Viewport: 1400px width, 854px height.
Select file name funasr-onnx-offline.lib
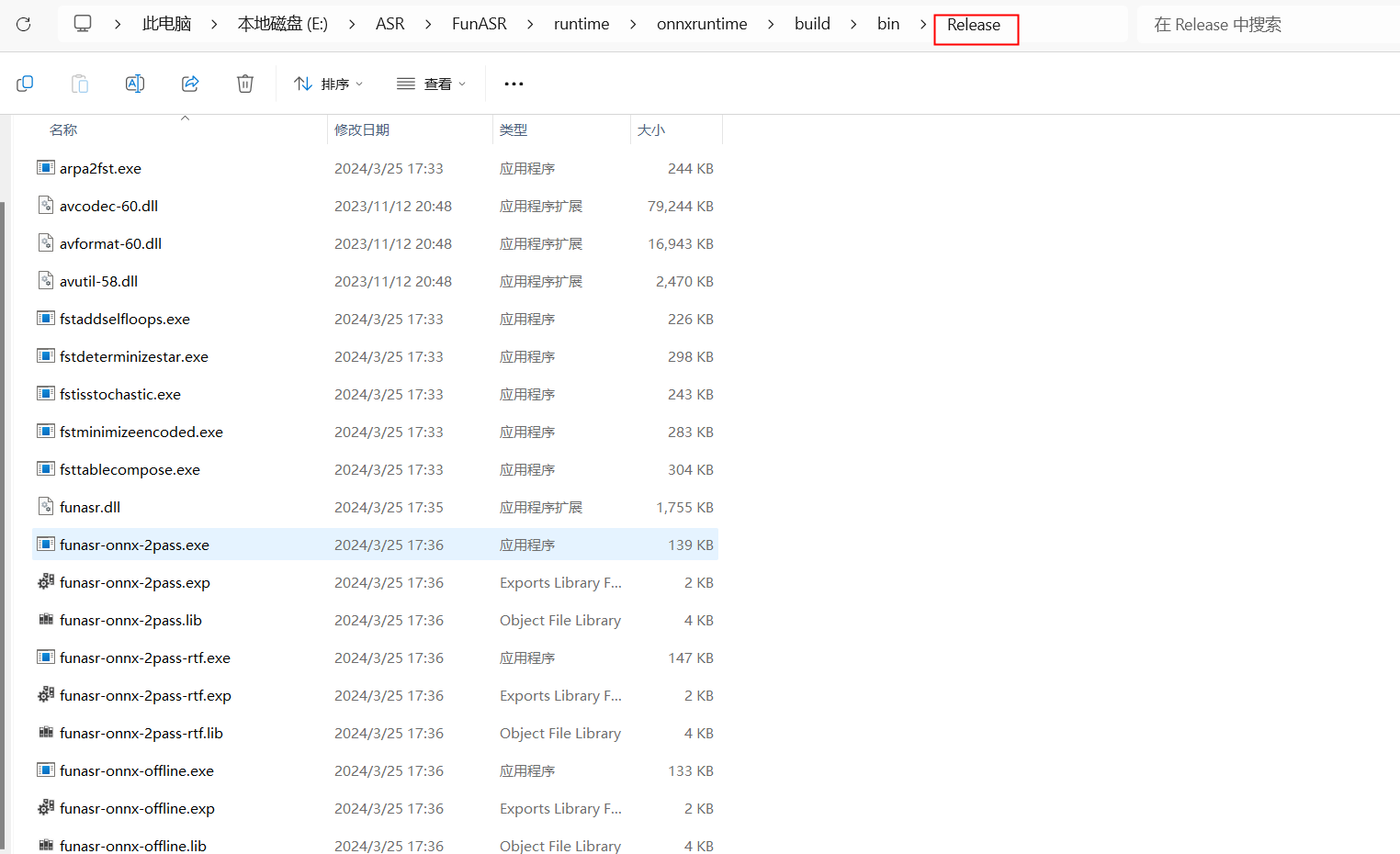coord(133,846)
